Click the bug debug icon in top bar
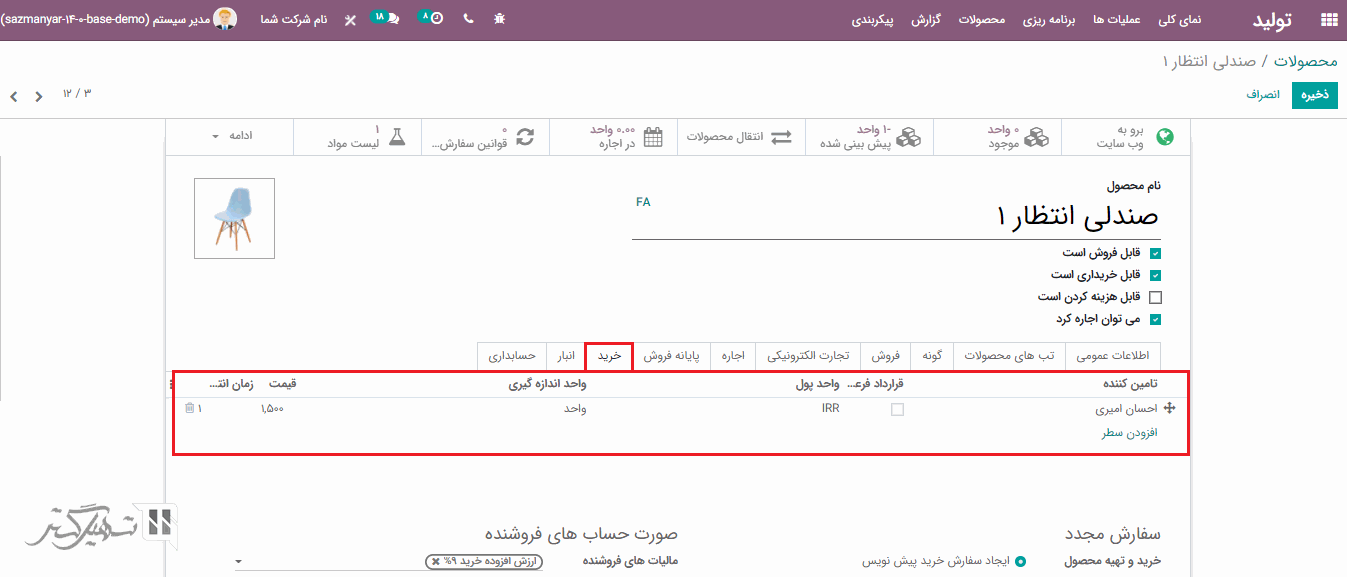Image resolution: width=1347 pixels, height=577 pixels. click(500, 19)
